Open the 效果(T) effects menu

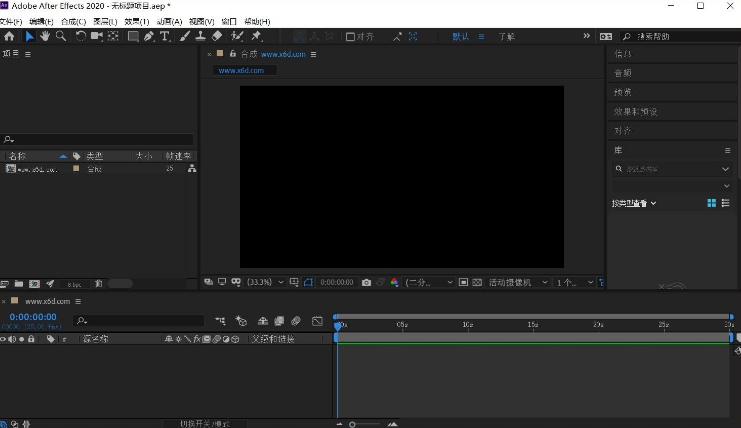tap(137, 21)
